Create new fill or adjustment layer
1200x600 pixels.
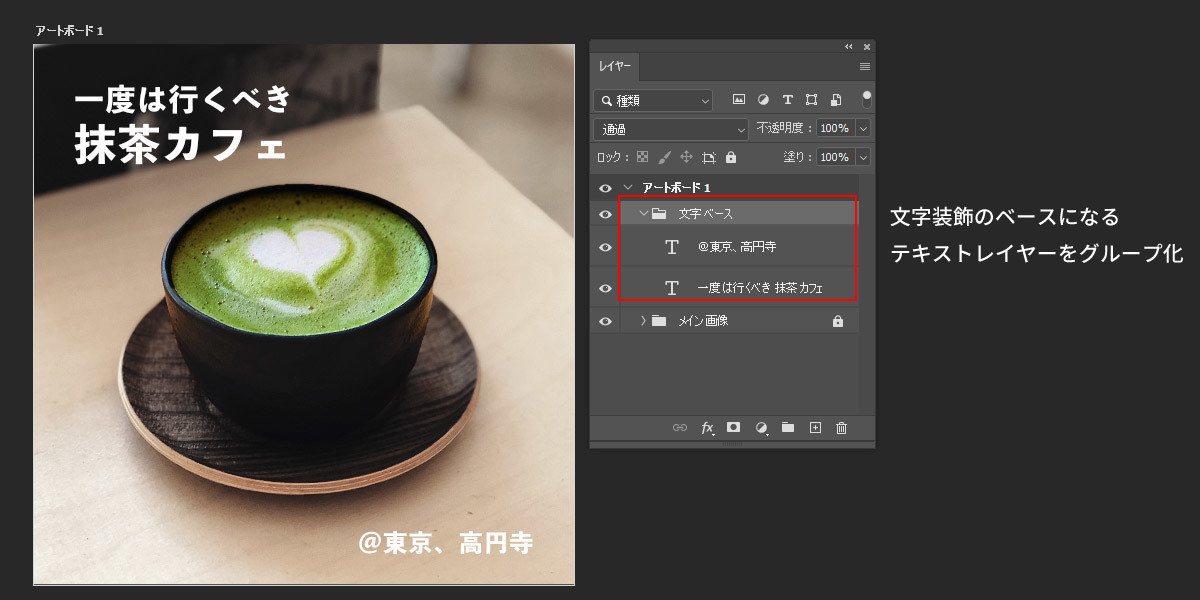(x=761, y=428)
